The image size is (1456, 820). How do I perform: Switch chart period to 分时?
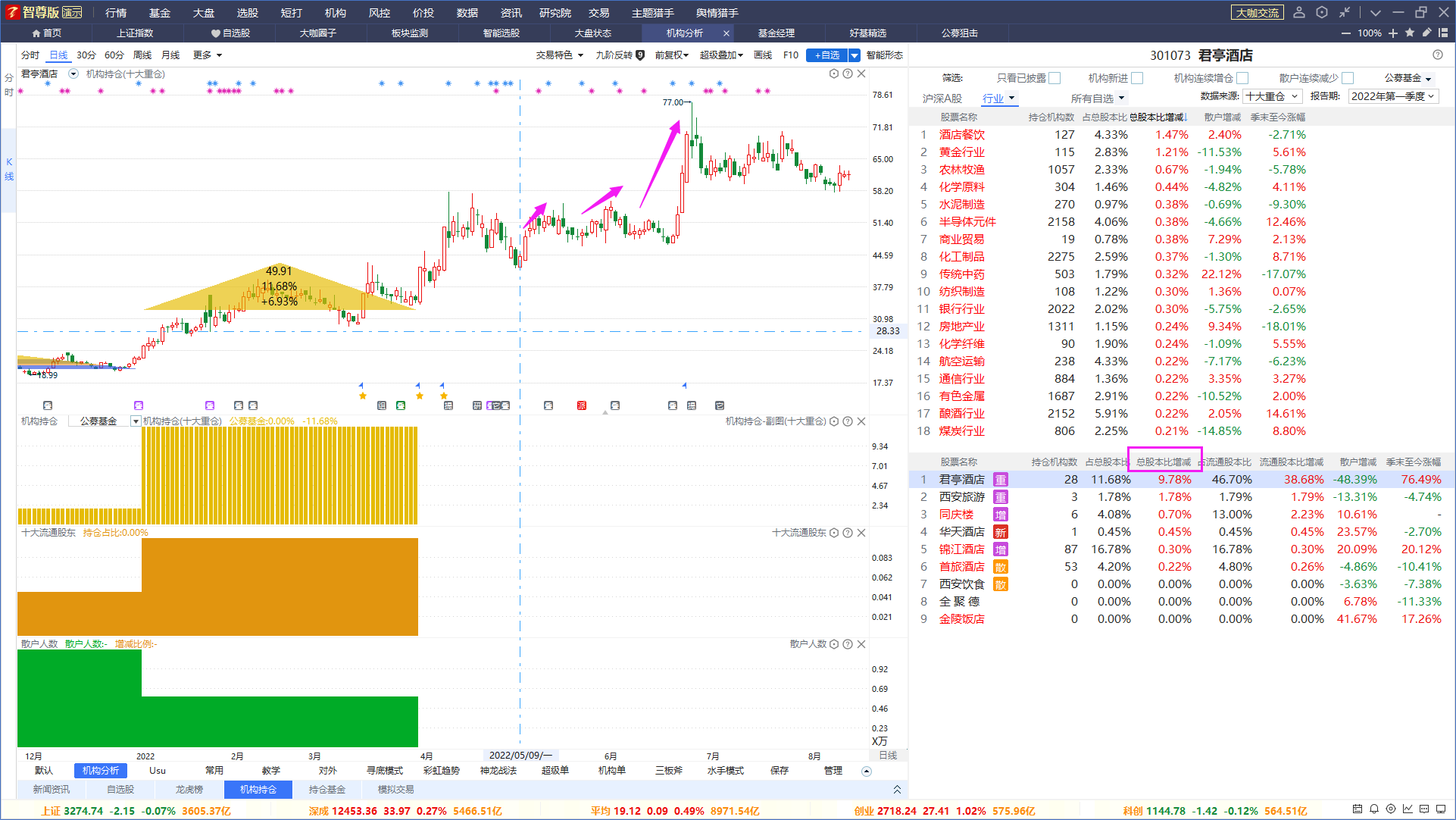pos(30,55)
